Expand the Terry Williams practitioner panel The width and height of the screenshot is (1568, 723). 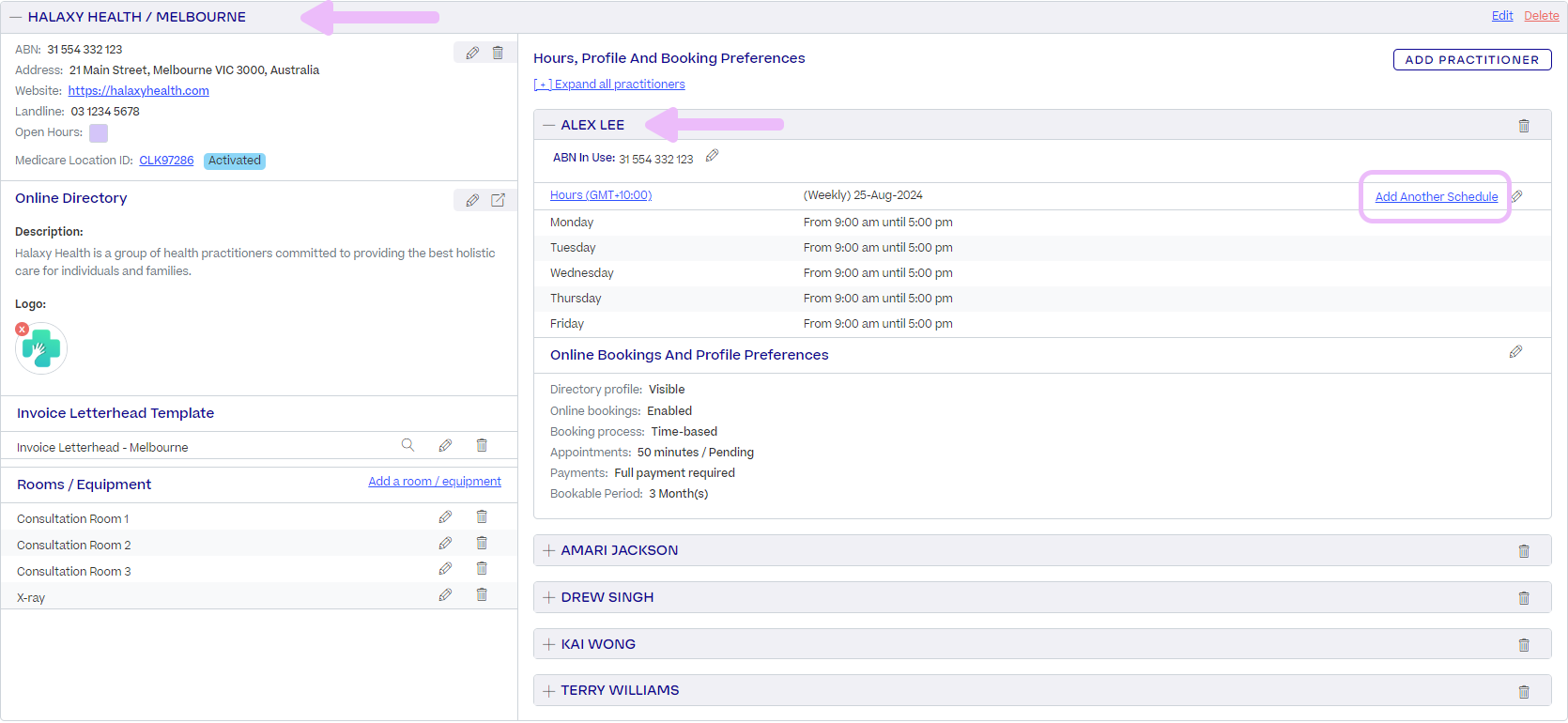click(x=548, y=691)
